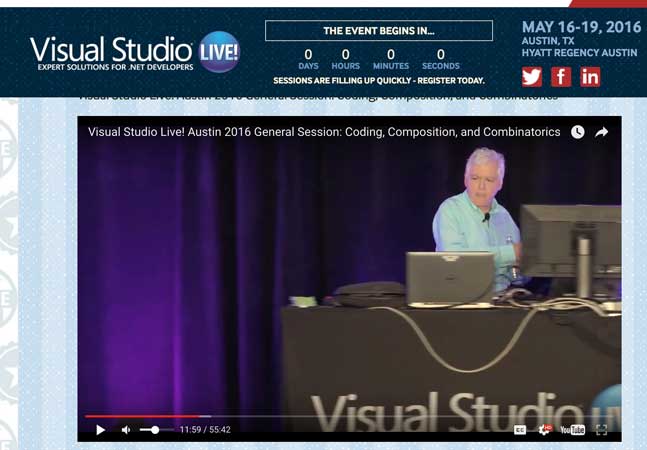Click the May 16-19, 2016 date text
The width and height of the screenshot is (647, 450).
(x=581, y=27)
